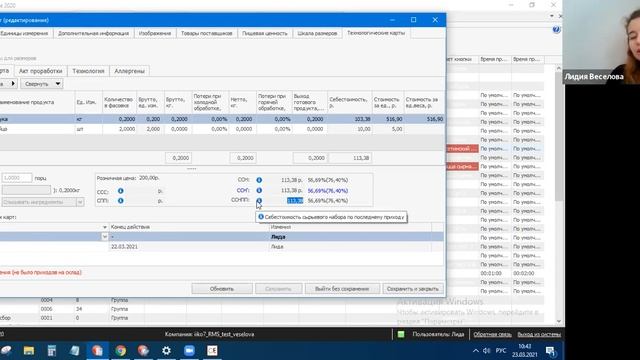Image resolution: width=640 pixels, height=360 pixels.
Task: Click the info icon next to СОН
Action: 259,180
